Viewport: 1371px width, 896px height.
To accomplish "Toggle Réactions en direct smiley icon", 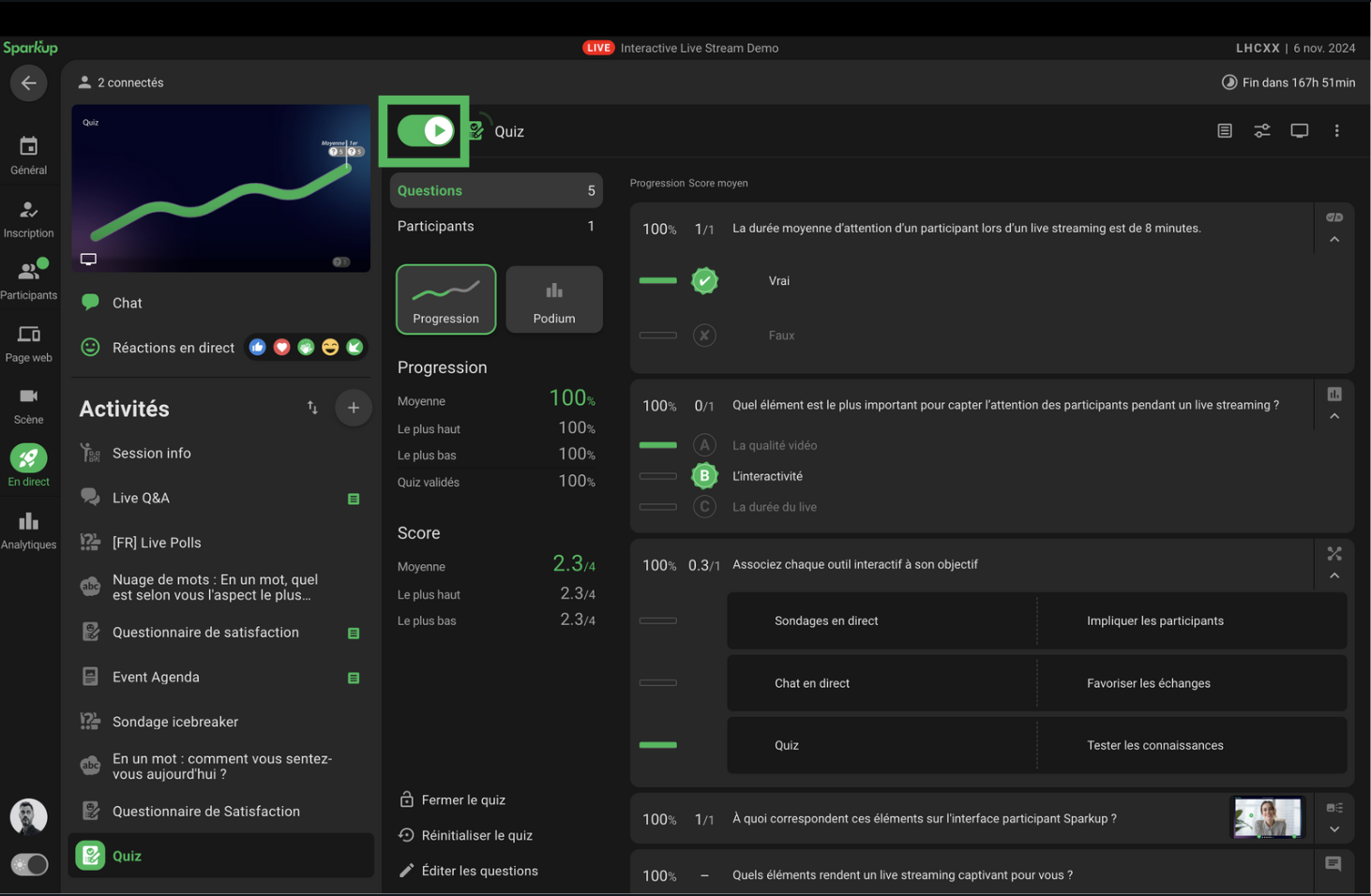I will point(90,348).
